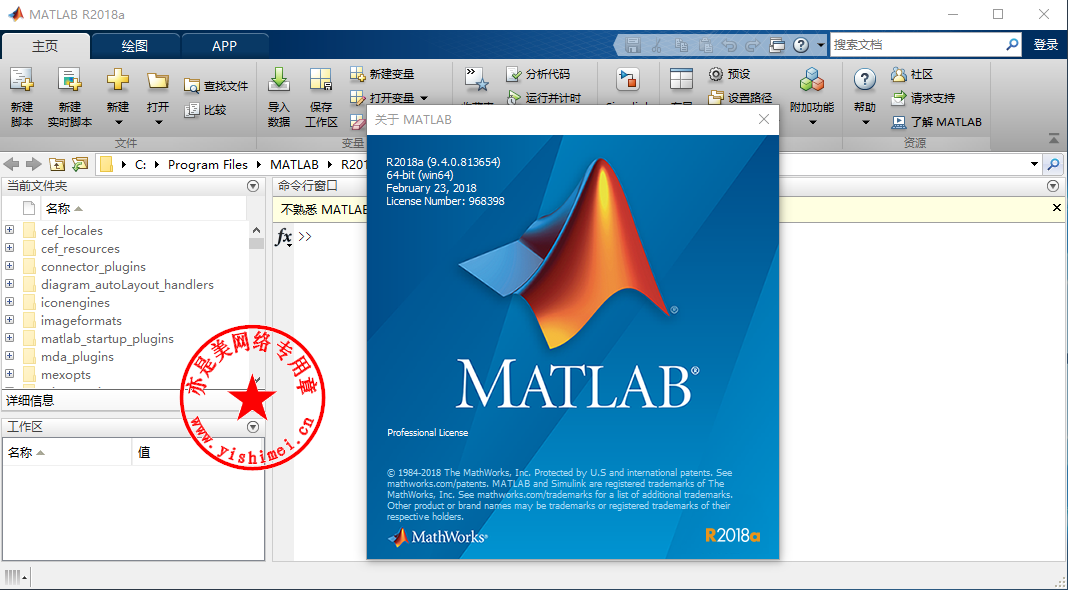Click the Program Files path segment
This screenshot has width=1068, height=590.
(x=208, y=165)
